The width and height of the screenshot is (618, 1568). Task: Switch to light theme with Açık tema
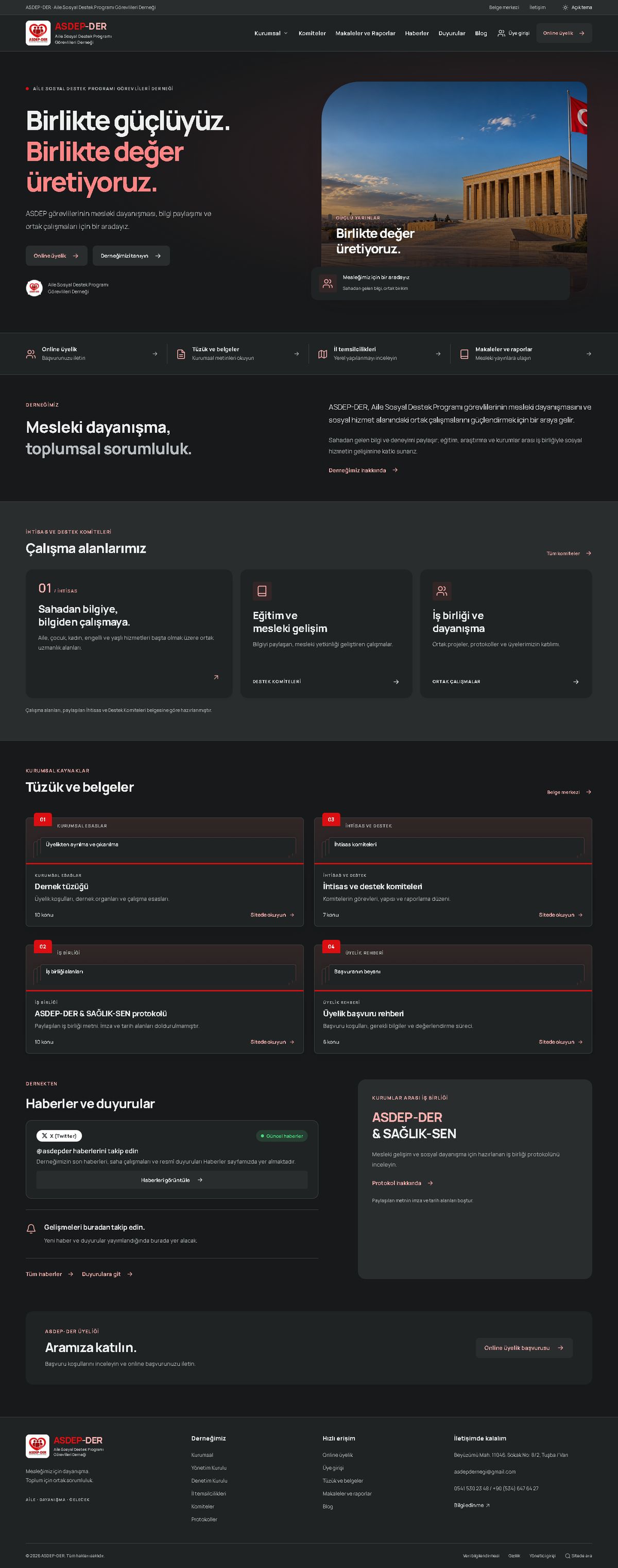577,7
